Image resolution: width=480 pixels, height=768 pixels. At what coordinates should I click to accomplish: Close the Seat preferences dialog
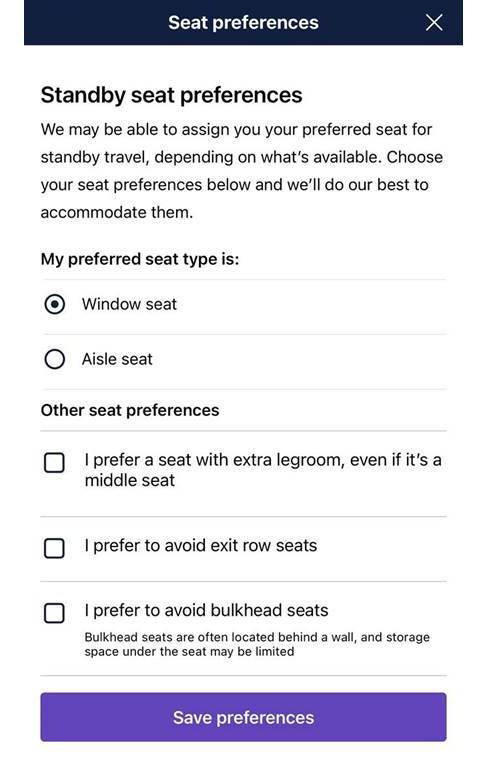434,23
